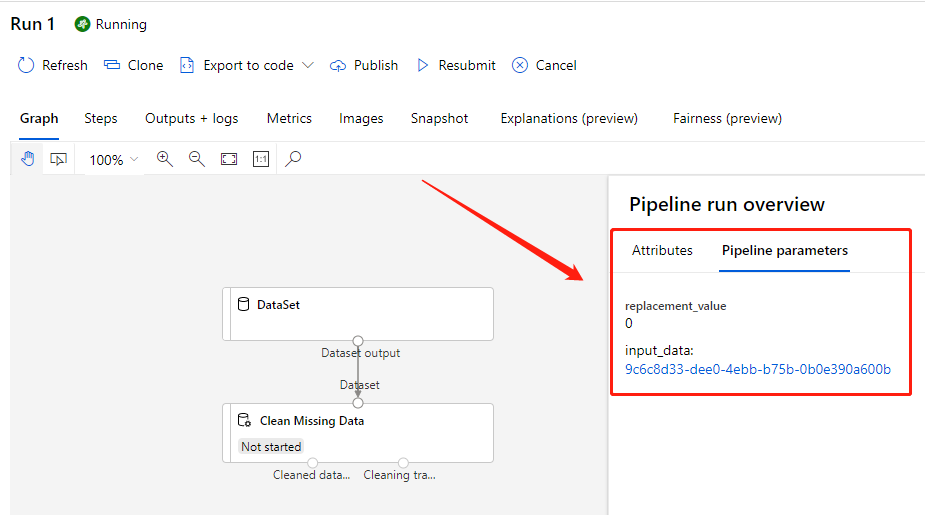Open the Metrics tab
925x515 pixels.
click(x=289, y=118)
